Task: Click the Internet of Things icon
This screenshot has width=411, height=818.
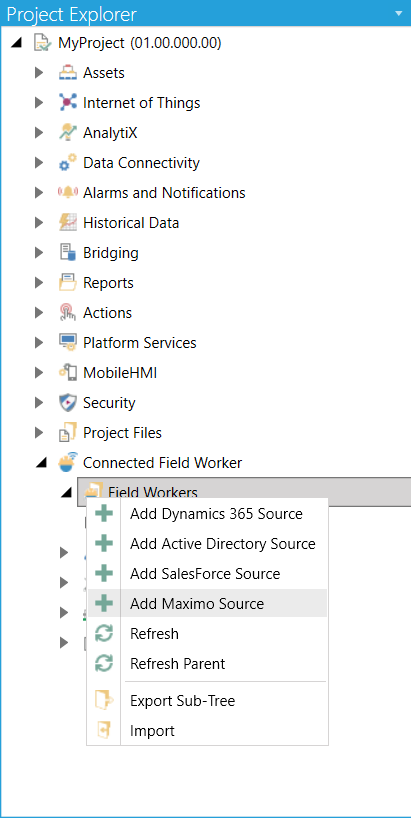Action: point(68,103)
